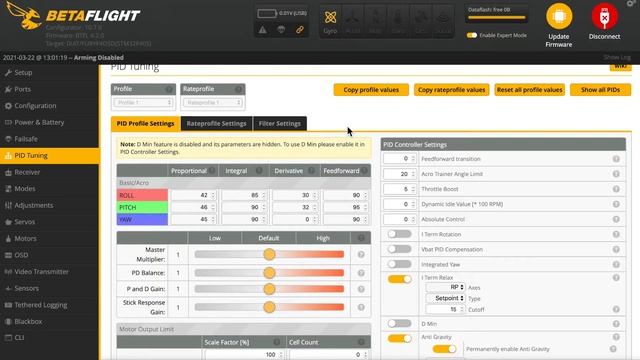Click the Pitch Integral value field
The height and width of the screenshot is (360, 640).
point(244,207)
